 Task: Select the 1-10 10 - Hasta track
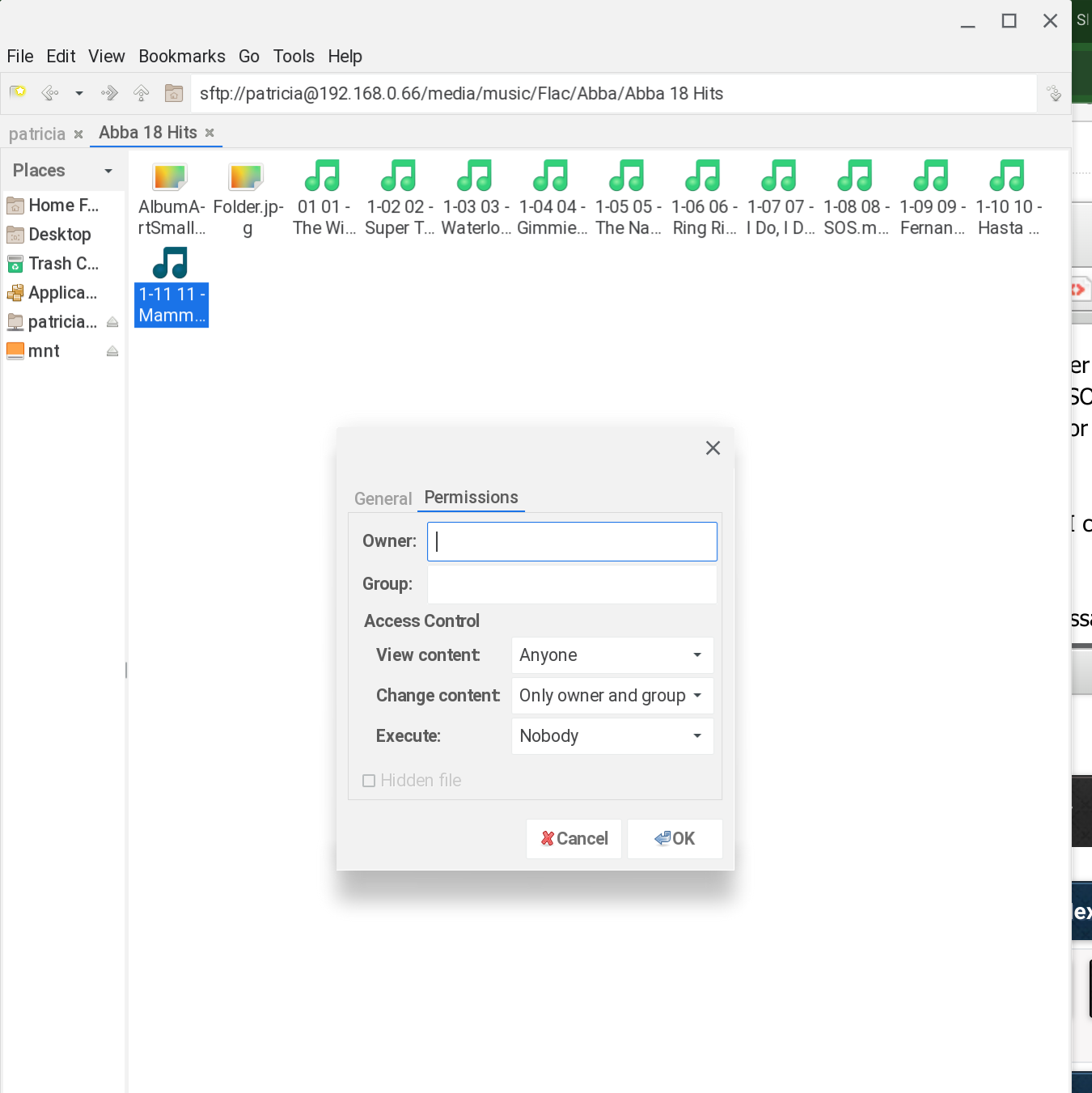pos(1008,199)
